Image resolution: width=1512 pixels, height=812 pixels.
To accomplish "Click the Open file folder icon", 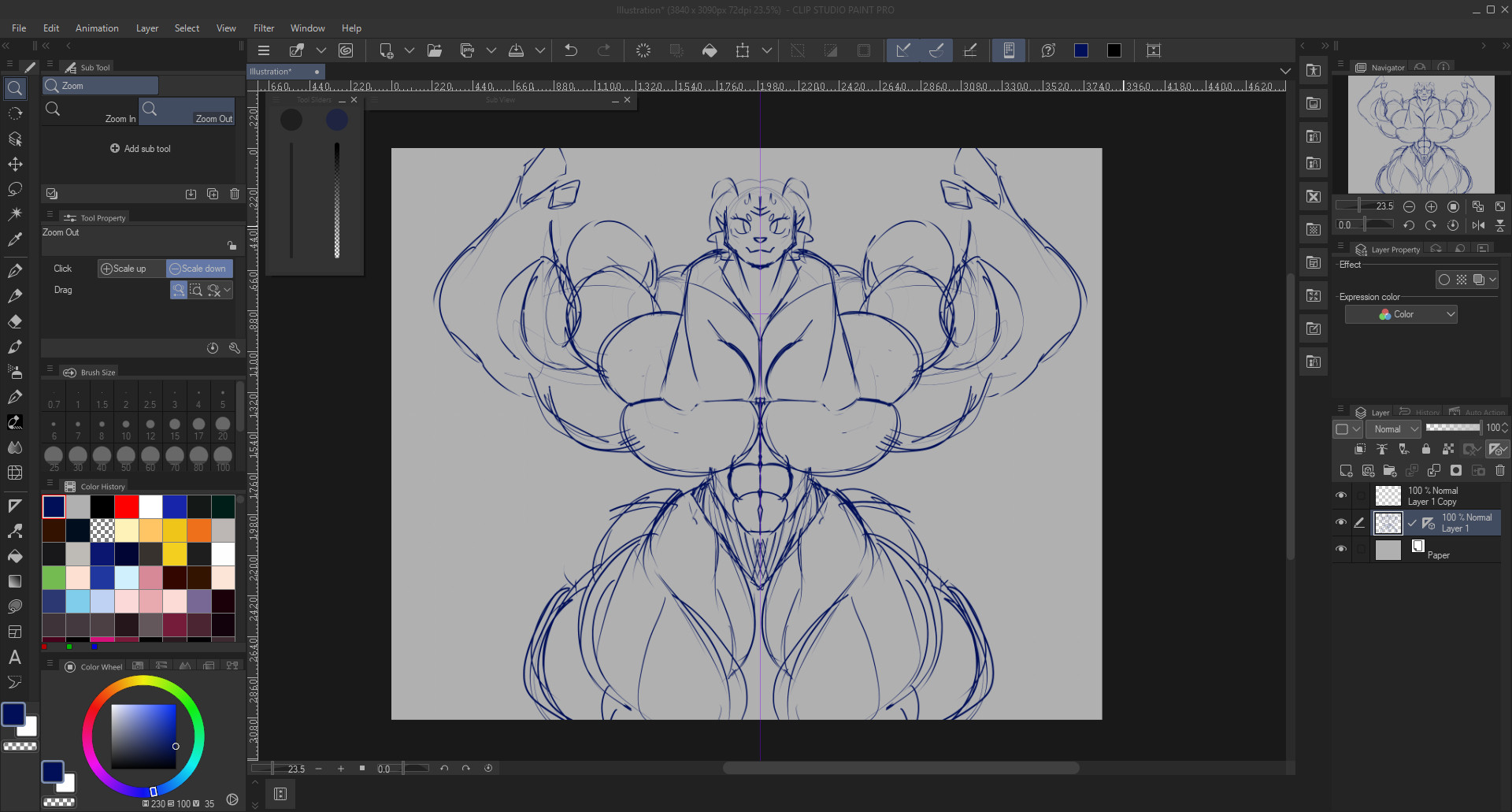I will [x=435, y=50].
